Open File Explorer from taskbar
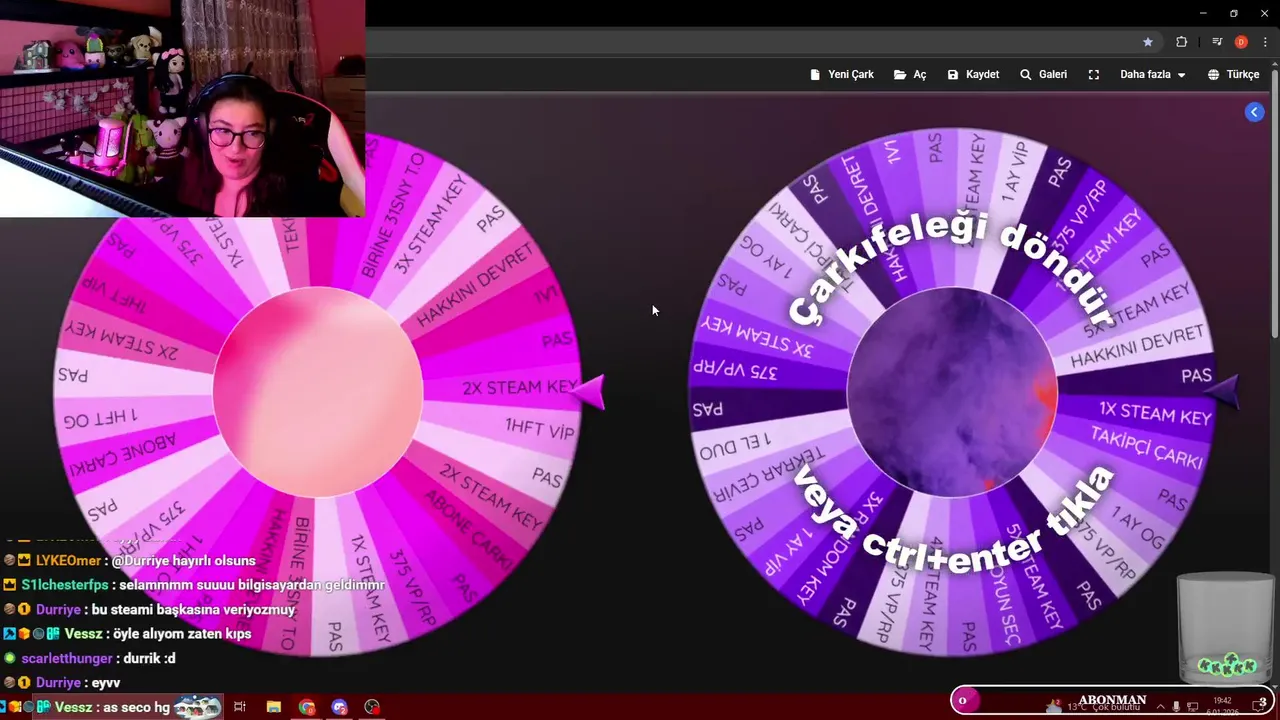1280x720 pixels. coord(273,707)
